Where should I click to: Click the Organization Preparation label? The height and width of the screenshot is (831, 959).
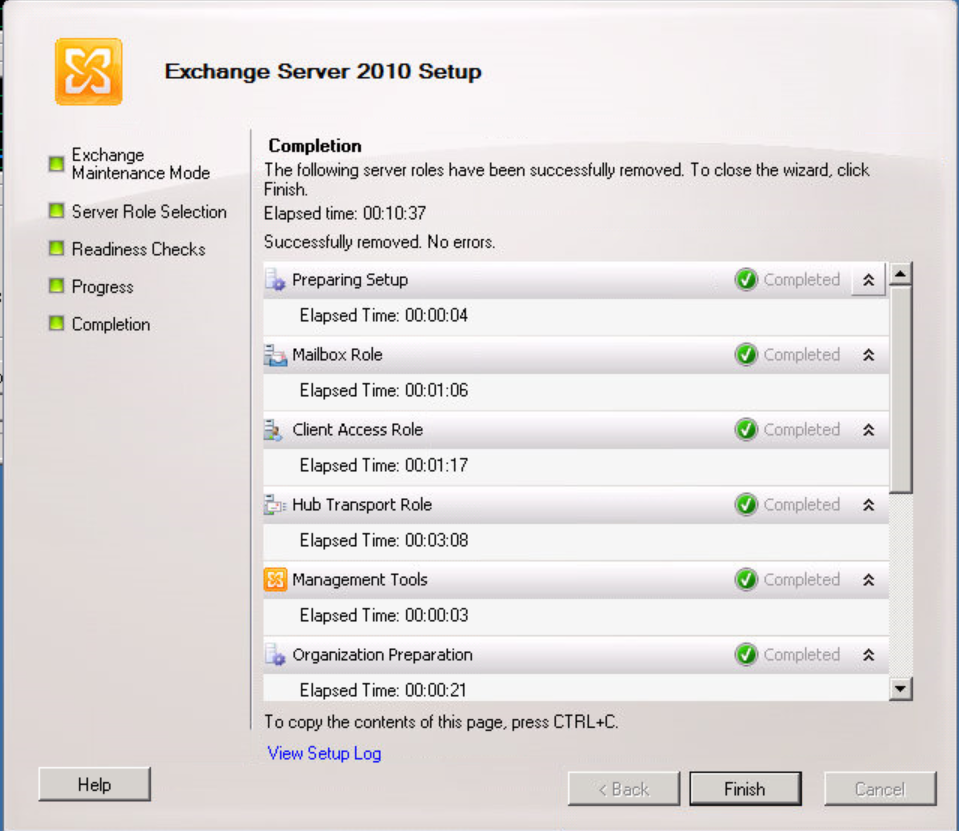point(382,655)
